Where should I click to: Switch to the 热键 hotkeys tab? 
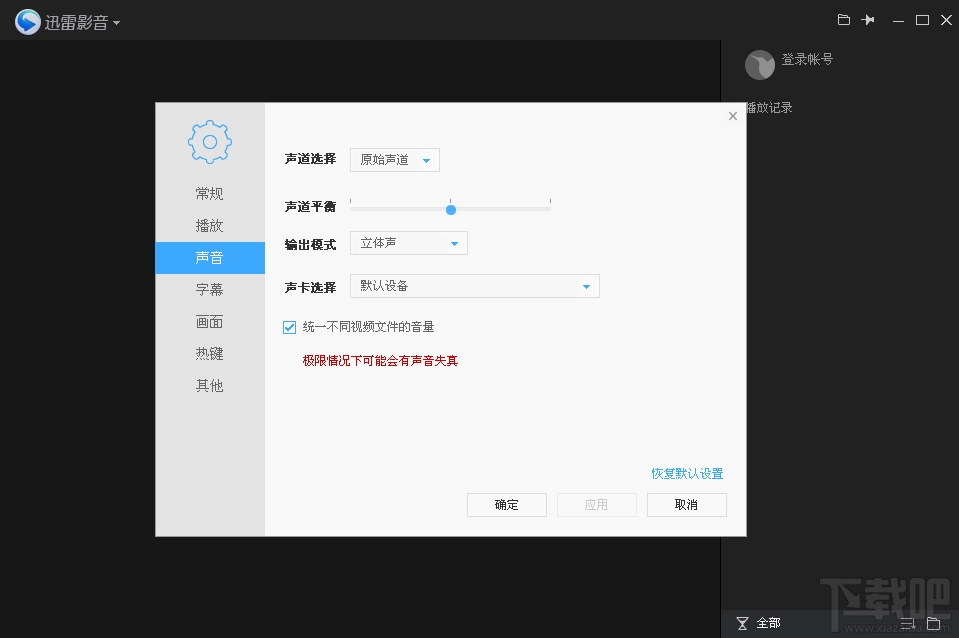(209, 353)
